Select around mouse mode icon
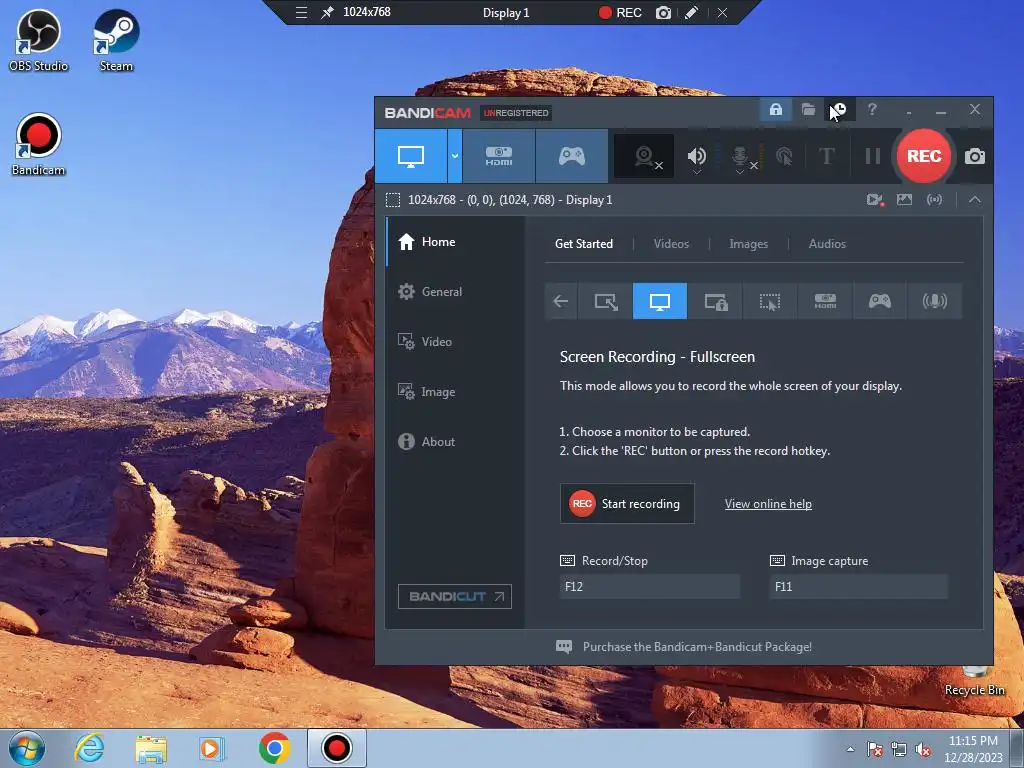1024x768 pixels. pos(770,301)
